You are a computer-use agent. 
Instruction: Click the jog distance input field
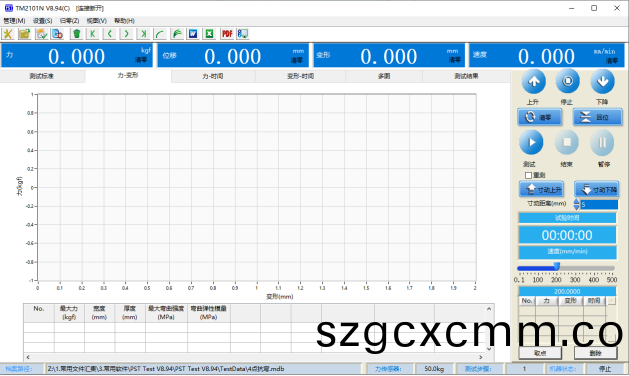(x=599, y=205)
